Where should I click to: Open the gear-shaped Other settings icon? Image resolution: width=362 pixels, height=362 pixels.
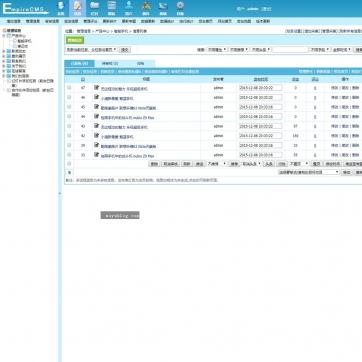(180, 8)
